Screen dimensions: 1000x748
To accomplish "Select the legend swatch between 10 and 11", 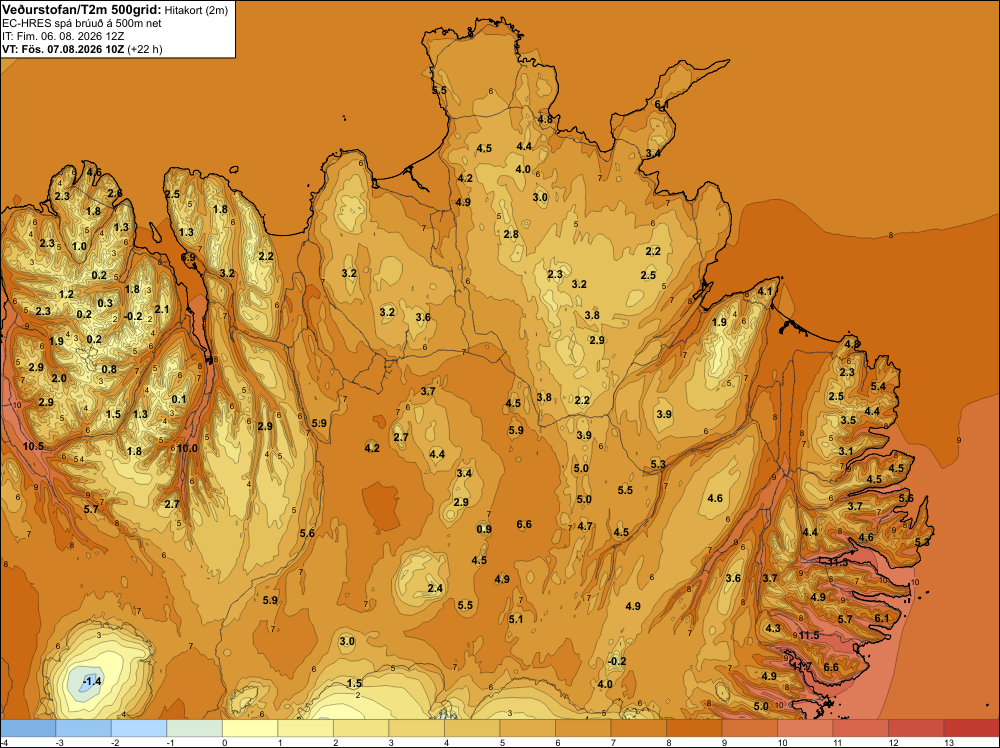I will tap(805, 728).
